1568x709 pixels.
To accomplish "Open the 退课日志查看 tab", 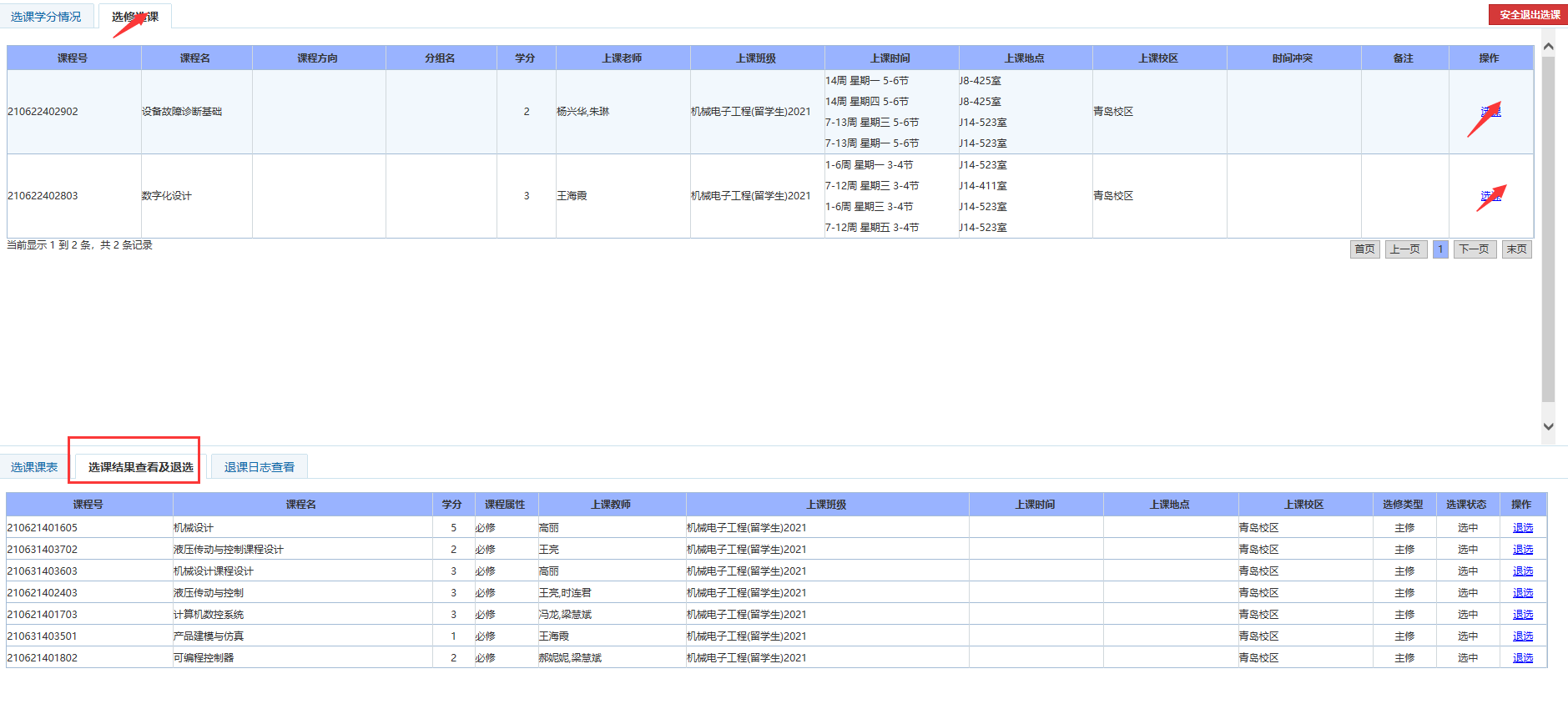I will click(x=259, y=467).
